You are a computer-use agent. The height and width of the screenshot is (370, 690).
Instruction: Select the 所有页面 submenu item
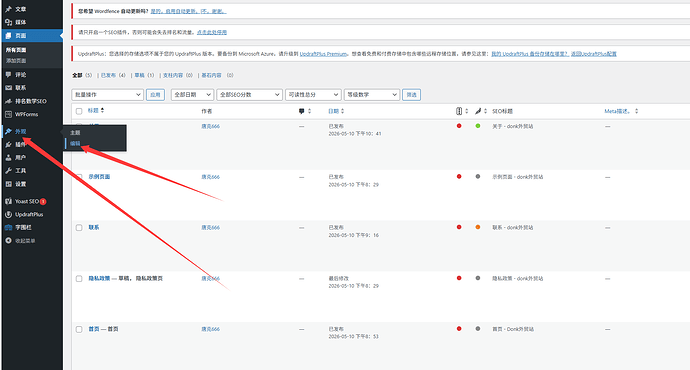tap(16, 50)
